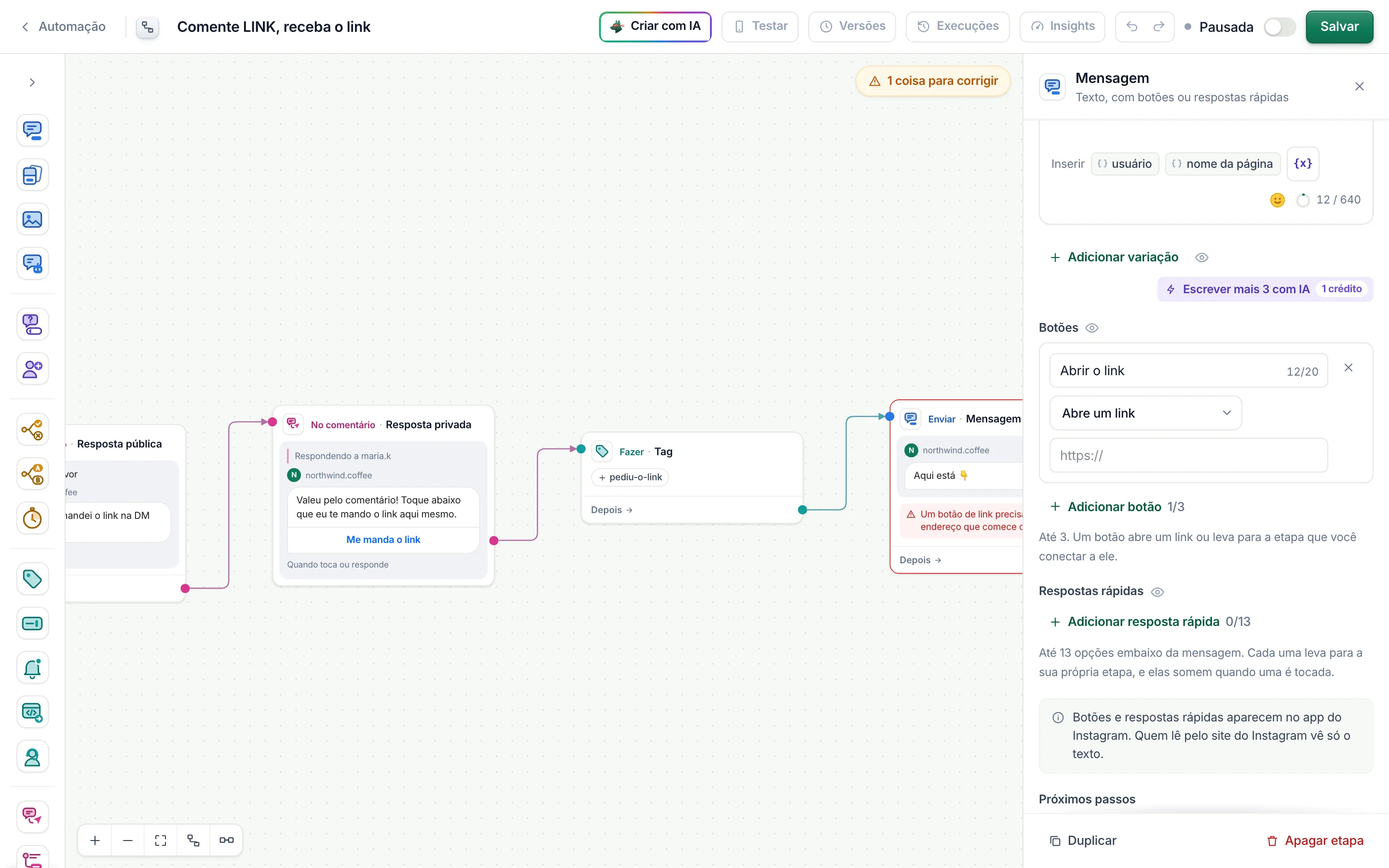Zoom out of the canvas with minus
The width and height of the screenshot is (1389, 868).
[x=128, y=841]
